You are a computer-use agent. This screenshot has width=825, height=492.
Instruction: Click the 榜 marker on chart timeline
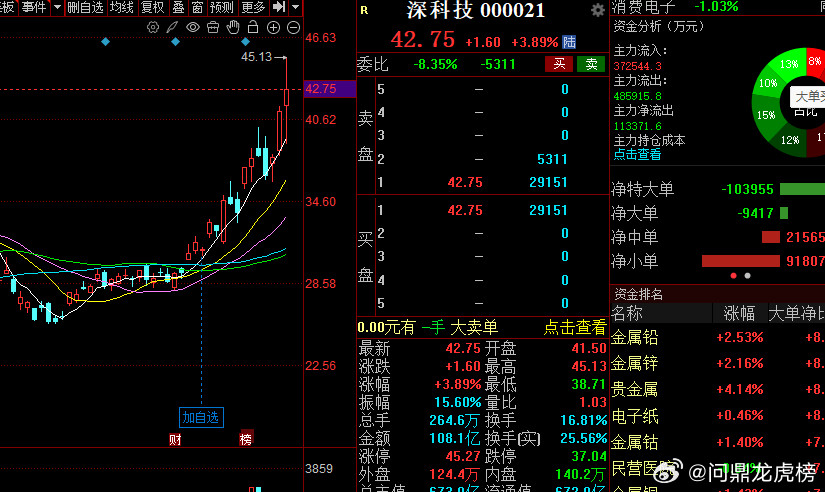(246, 440)
